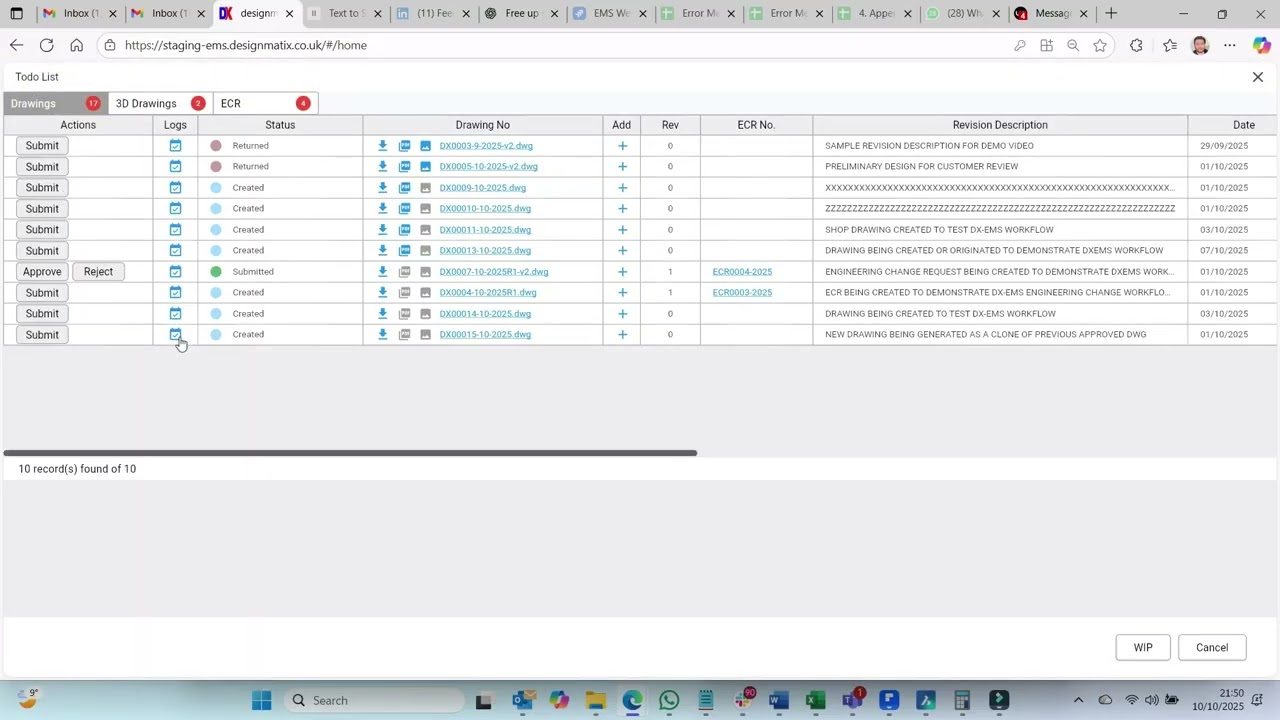Screen dimensions: 1280x720
Task: Click the '10 record(s) found of 10' text
Action: pos(77,469)
